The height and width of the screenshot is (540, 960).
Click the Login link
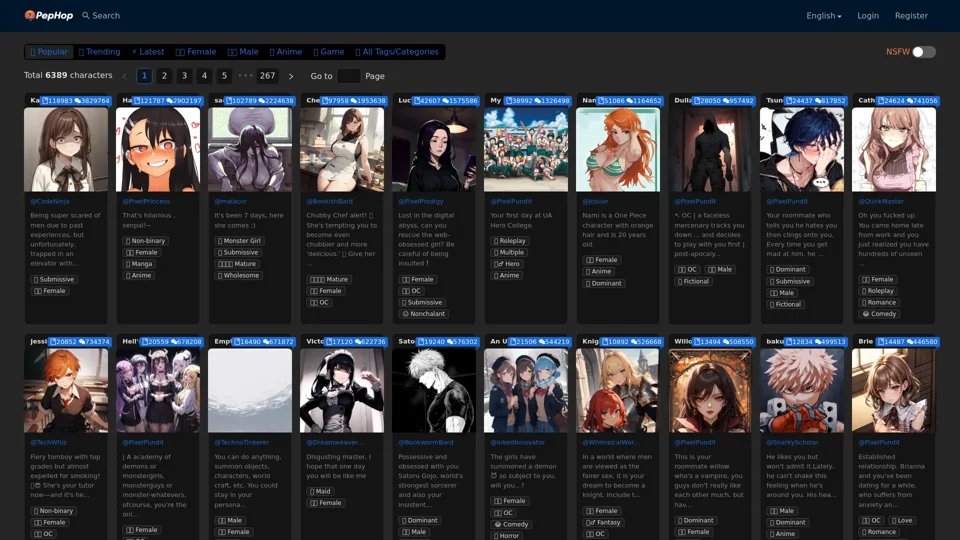click(868, 16)
